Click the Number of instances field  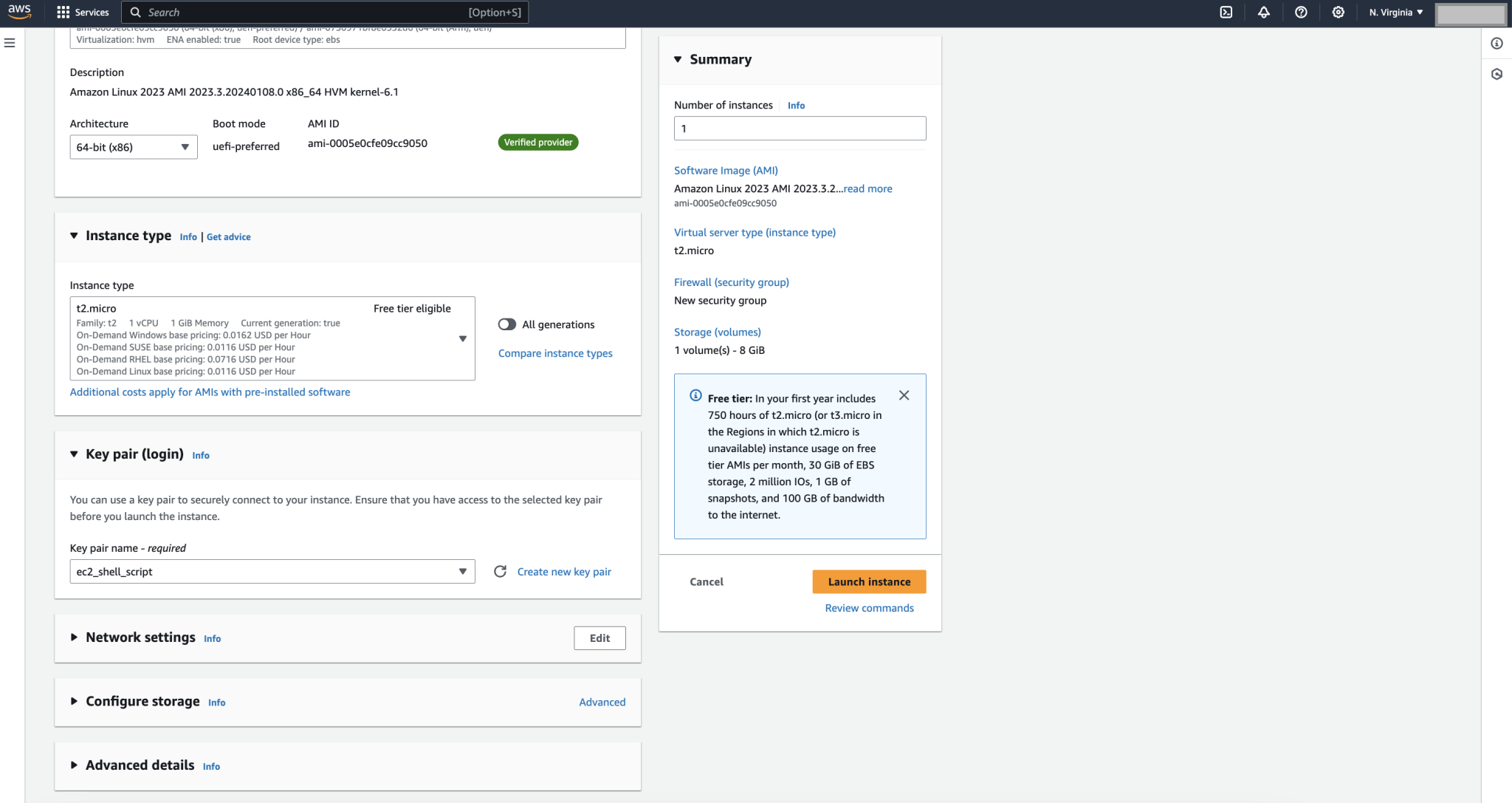tap(800, 128)
